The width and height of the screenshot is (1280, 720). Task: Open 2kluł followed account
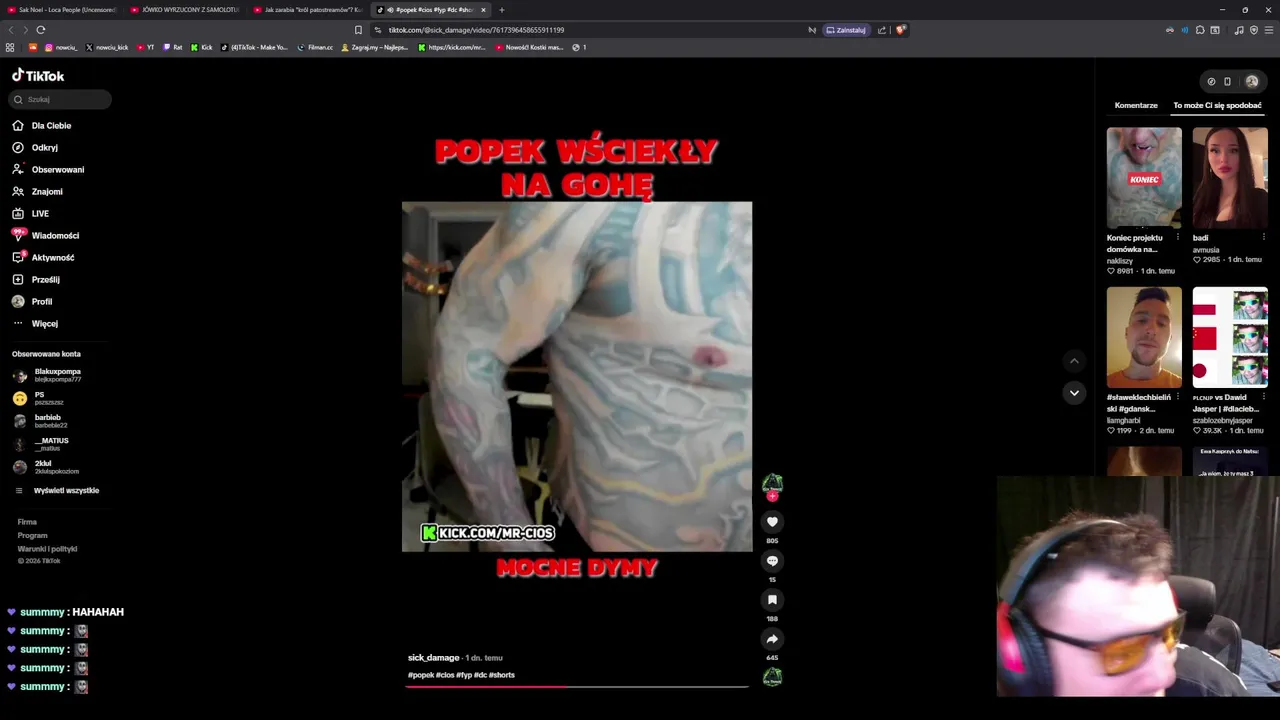coord(46,467)
